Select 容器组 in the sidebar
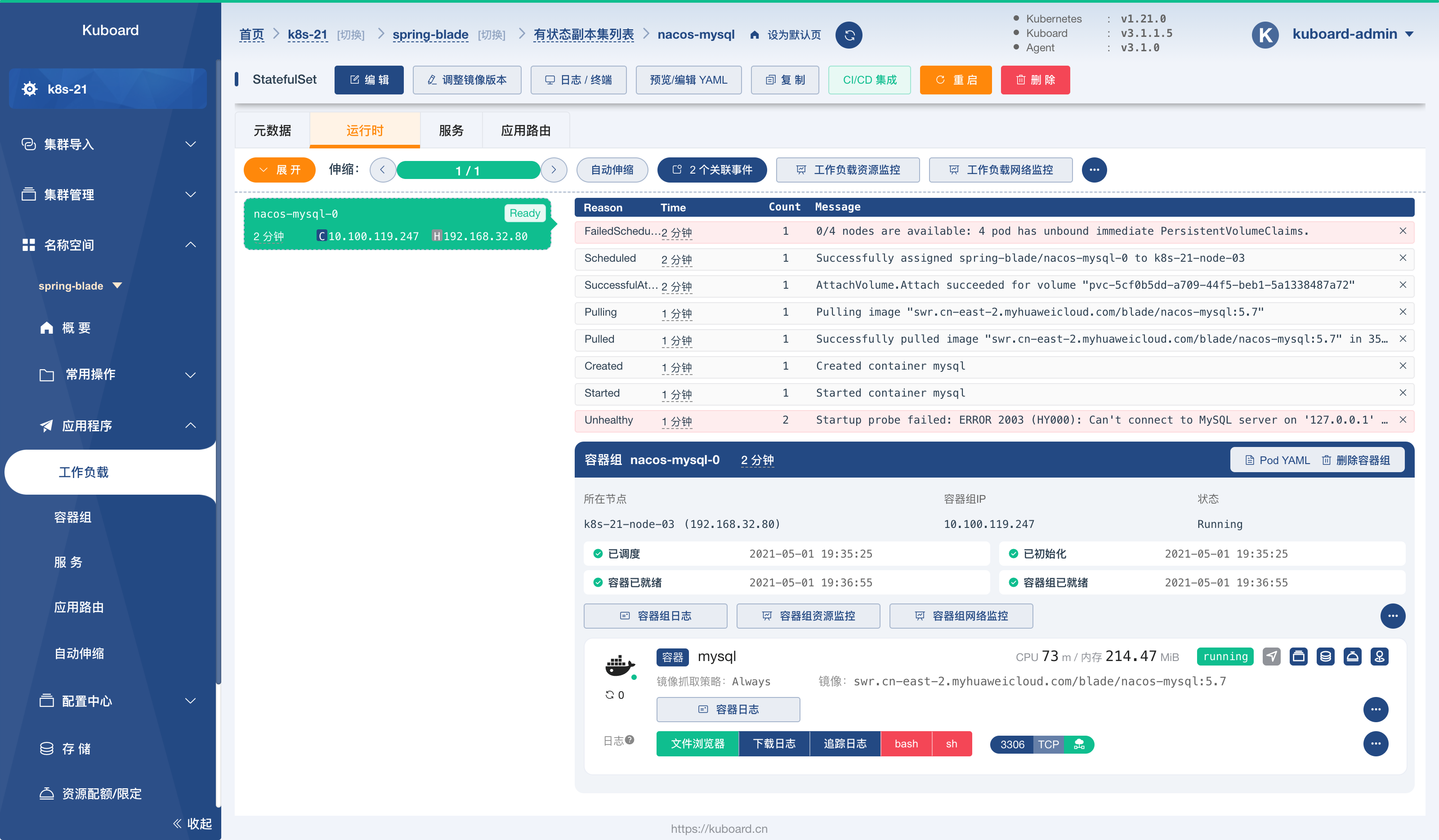 72,518
